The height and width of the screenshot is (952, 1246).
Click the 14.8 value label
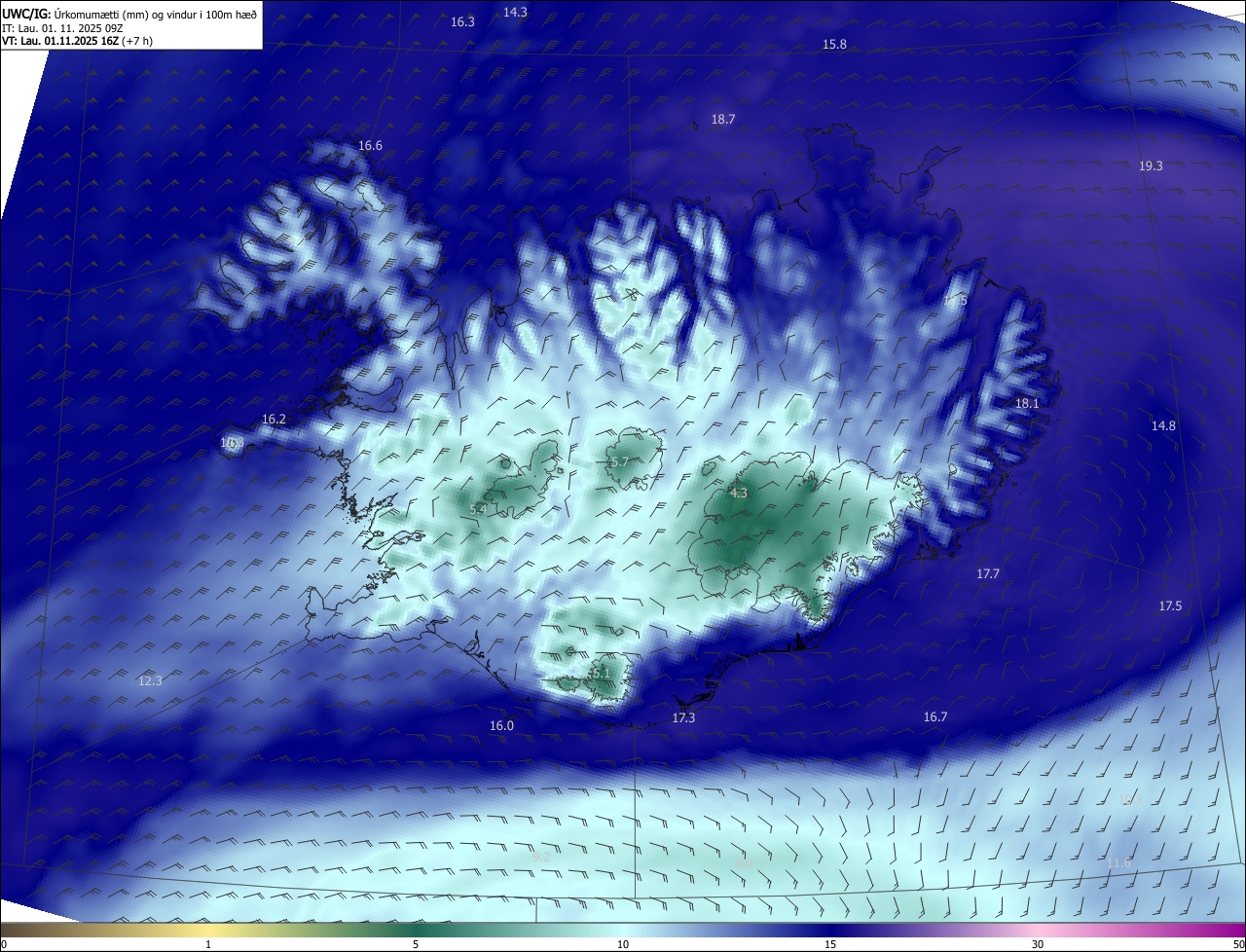pos(1163,426)
